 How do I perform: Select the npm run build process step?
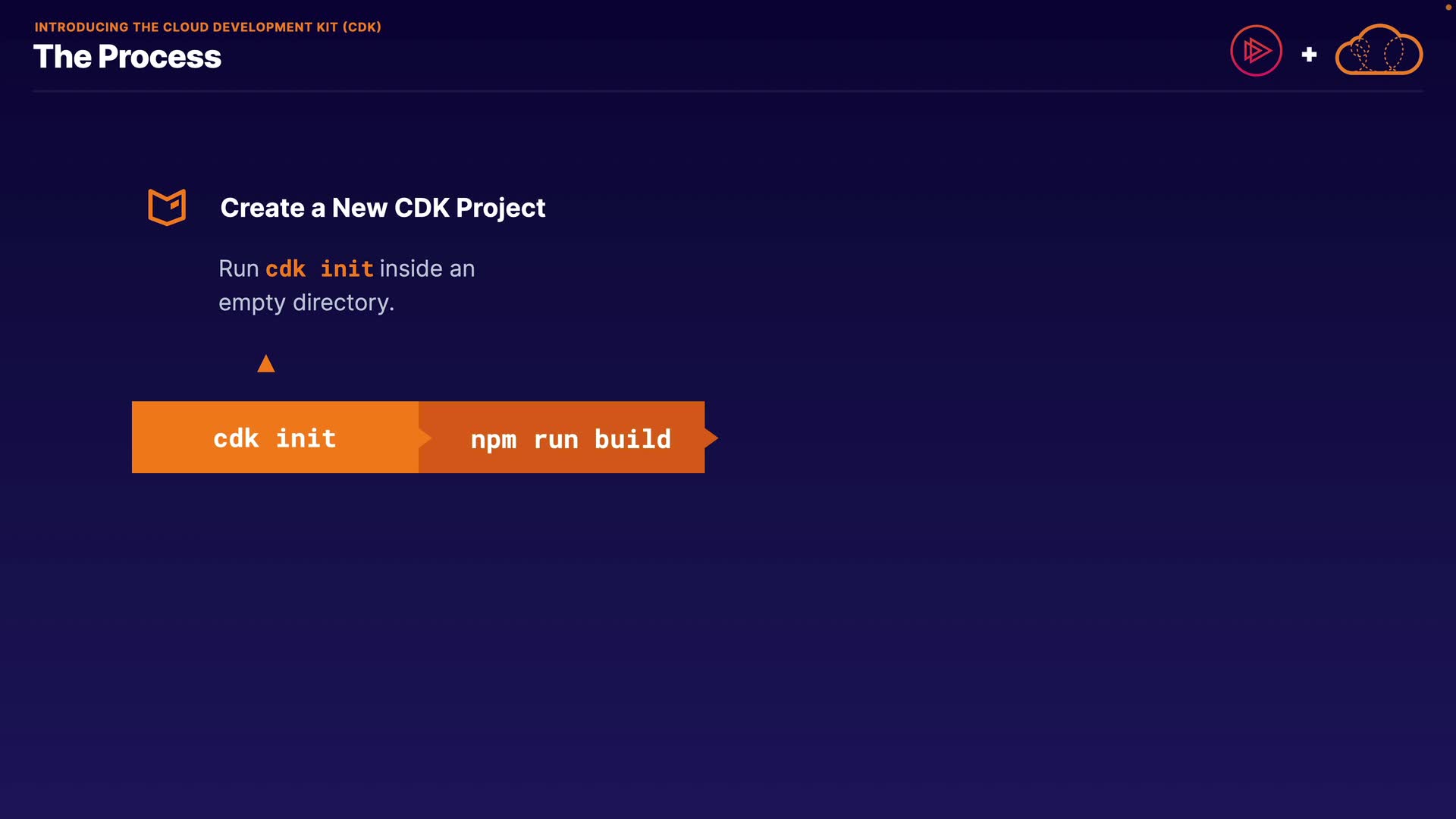tap(570, 439)
